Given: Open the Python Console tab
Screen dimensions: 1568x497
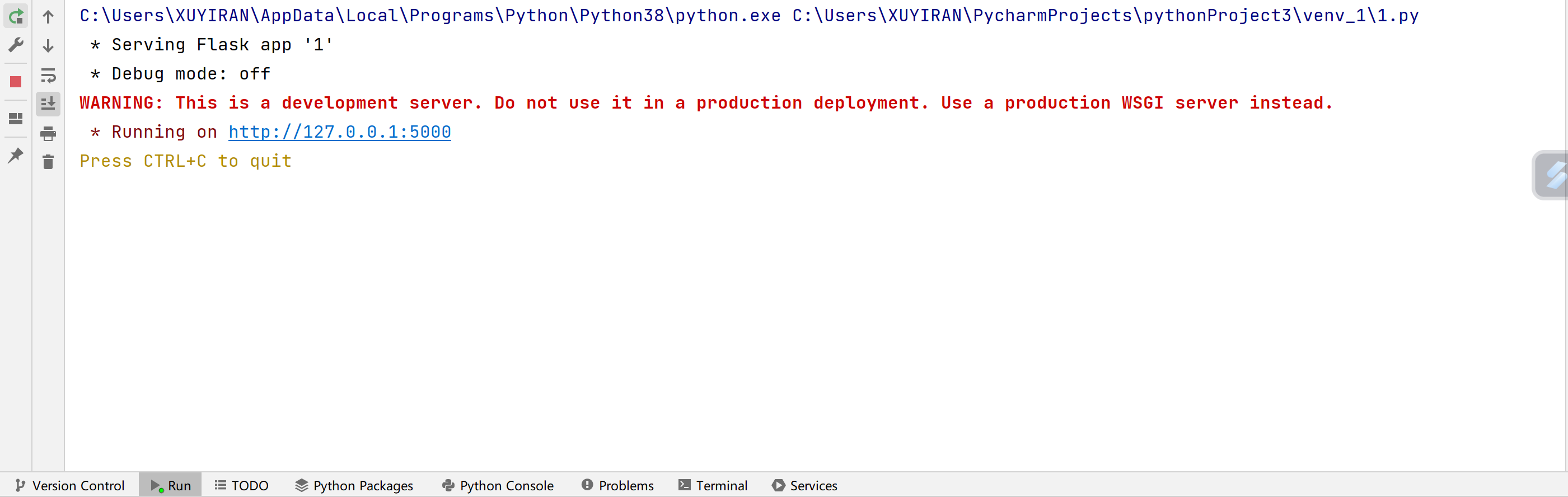Looking at the screenshot, I should coord(498,485).
